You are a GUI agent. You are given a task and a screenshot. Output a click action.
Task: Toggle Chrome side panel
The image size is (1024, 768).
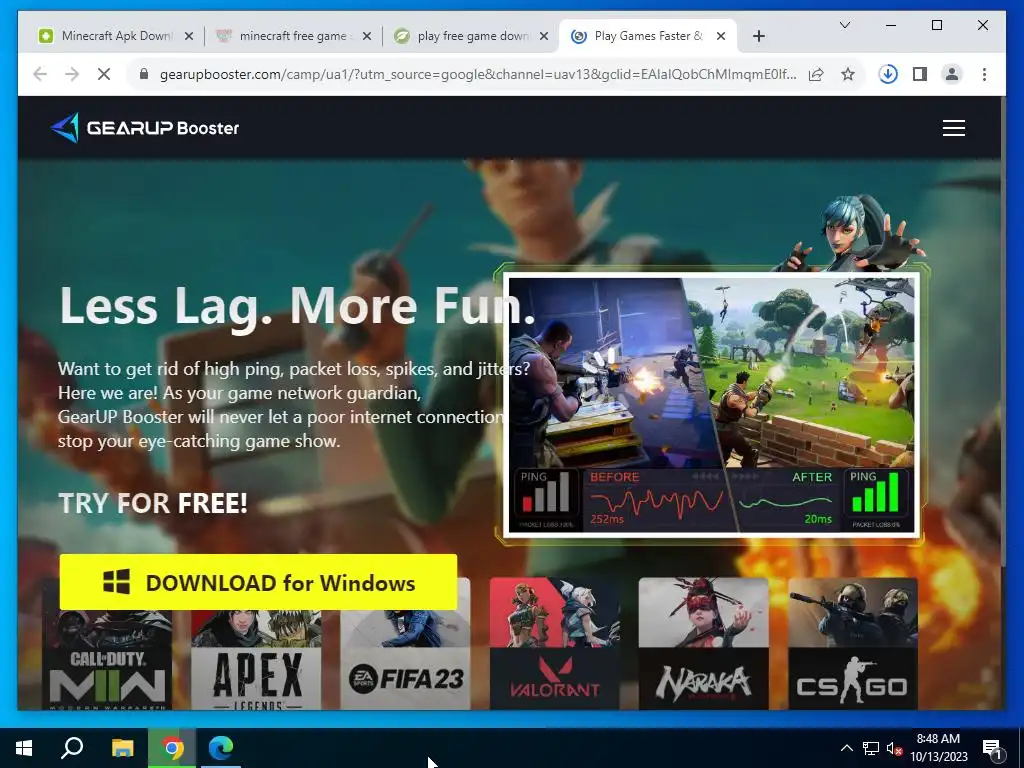coord(920,74)
